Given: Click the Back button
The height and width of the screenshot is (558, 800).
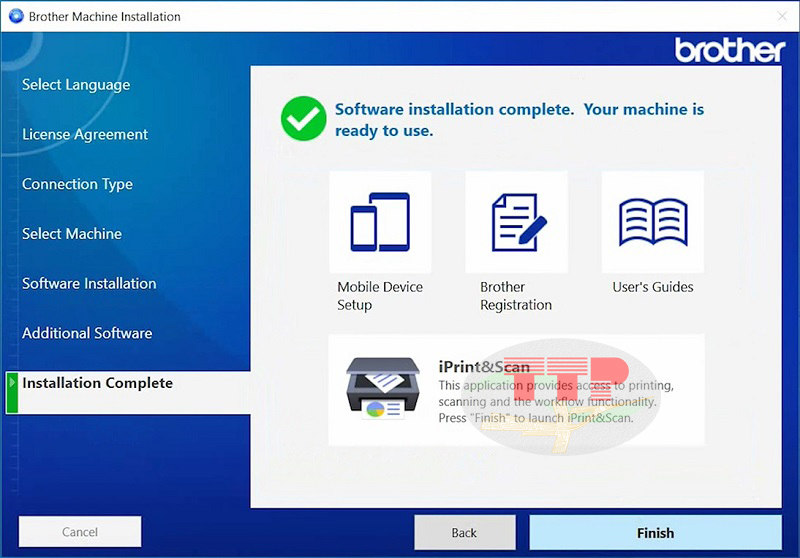Looking at the screenshot, I should coord(464,532).
